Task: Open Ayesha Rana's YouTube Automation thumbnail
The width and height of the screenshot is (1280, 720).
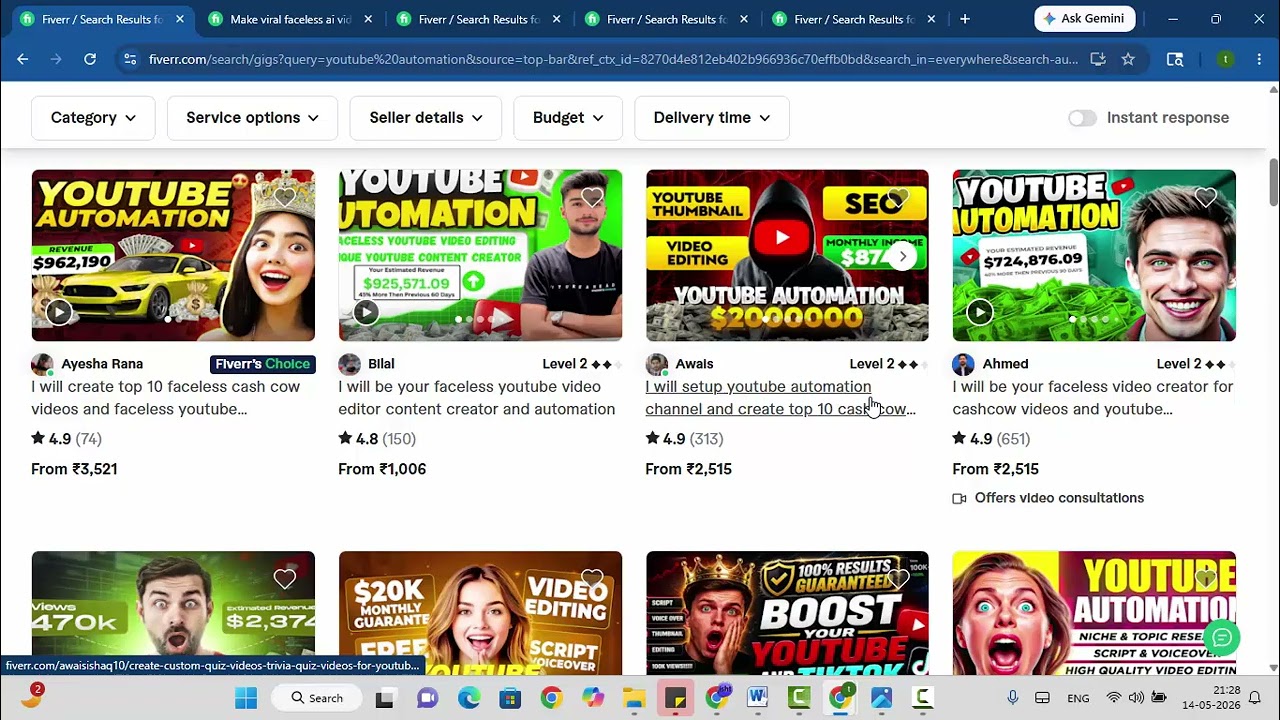Action: (x=173, y=256)
